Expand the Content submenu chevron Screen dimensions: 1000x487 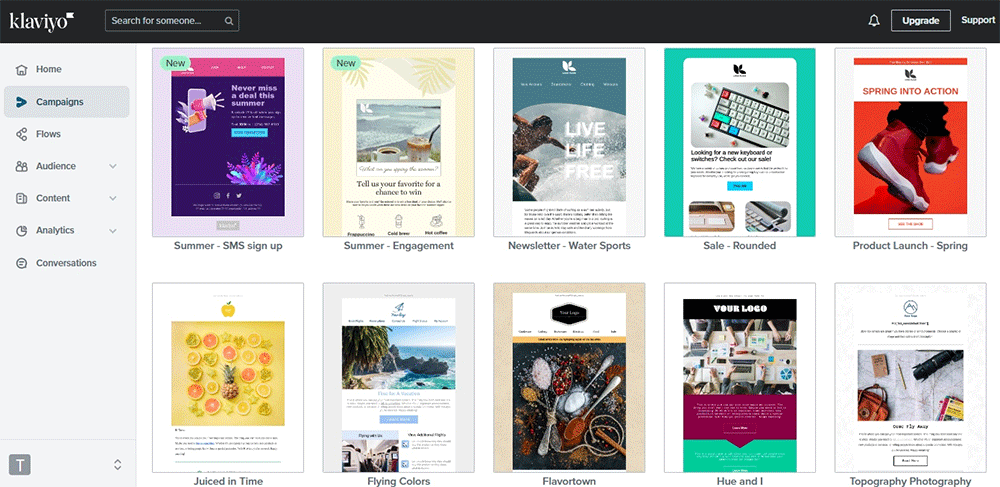tap(113, 198)
